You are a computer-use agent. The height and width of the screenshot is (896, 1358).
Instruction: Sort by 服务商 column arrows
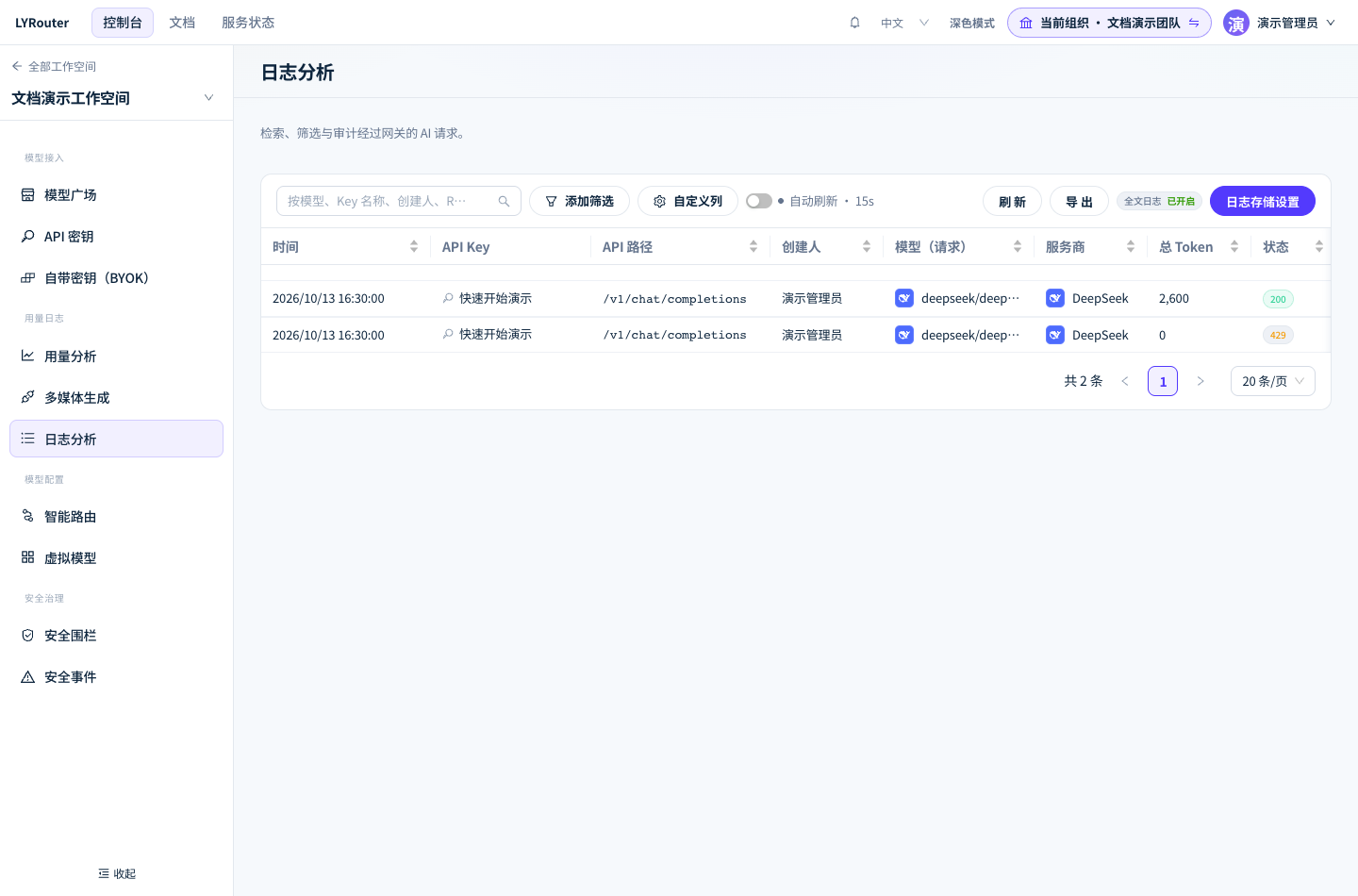(1131, 247)
